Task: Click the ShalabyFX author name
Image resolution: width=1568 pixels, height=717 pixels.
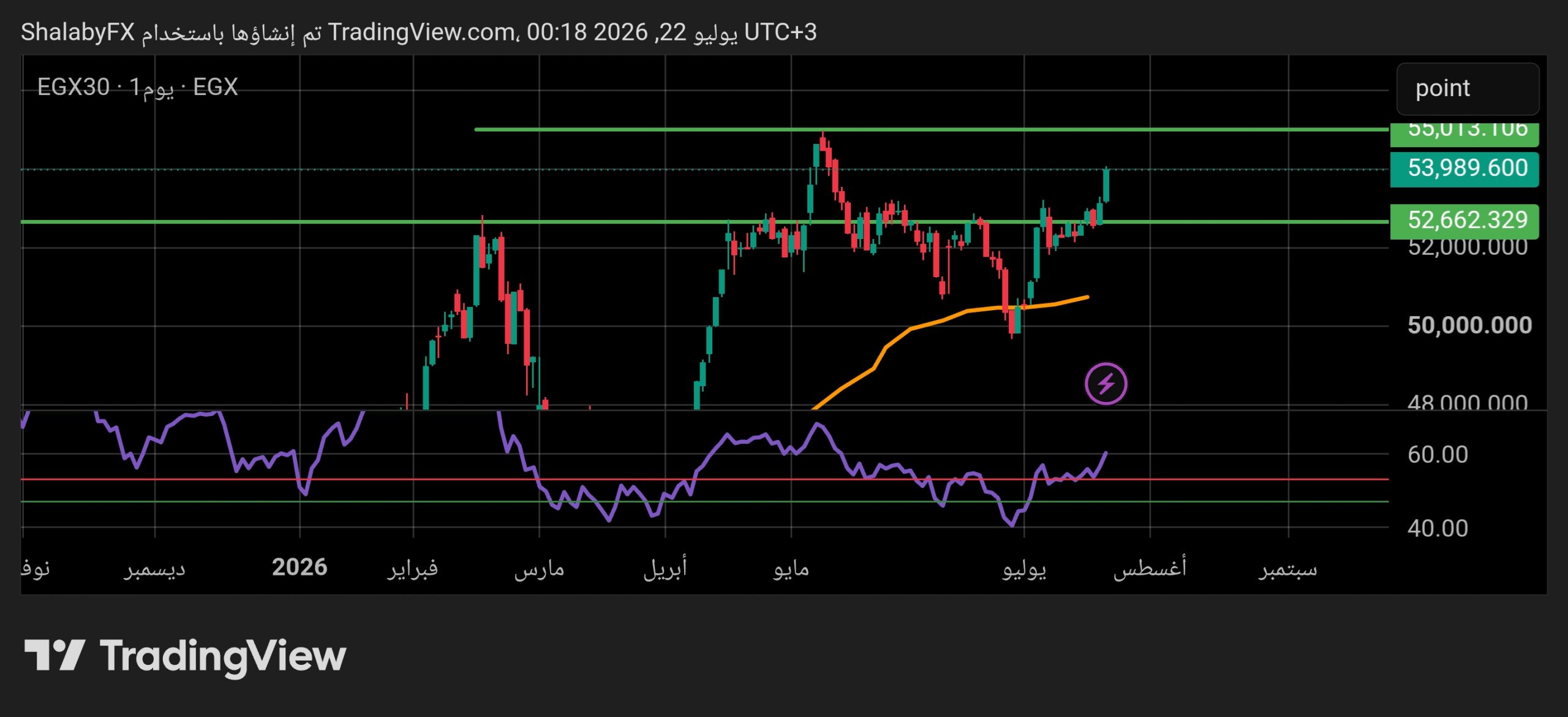Action: click(x=78, y=32)
